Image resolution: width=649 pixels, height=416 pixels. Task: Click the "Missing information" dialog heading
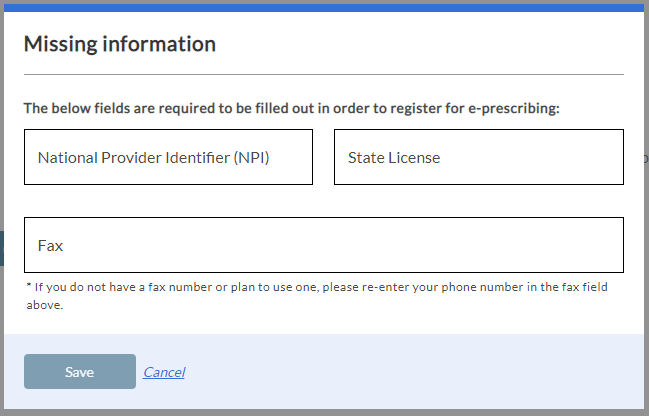pos(120,44)
